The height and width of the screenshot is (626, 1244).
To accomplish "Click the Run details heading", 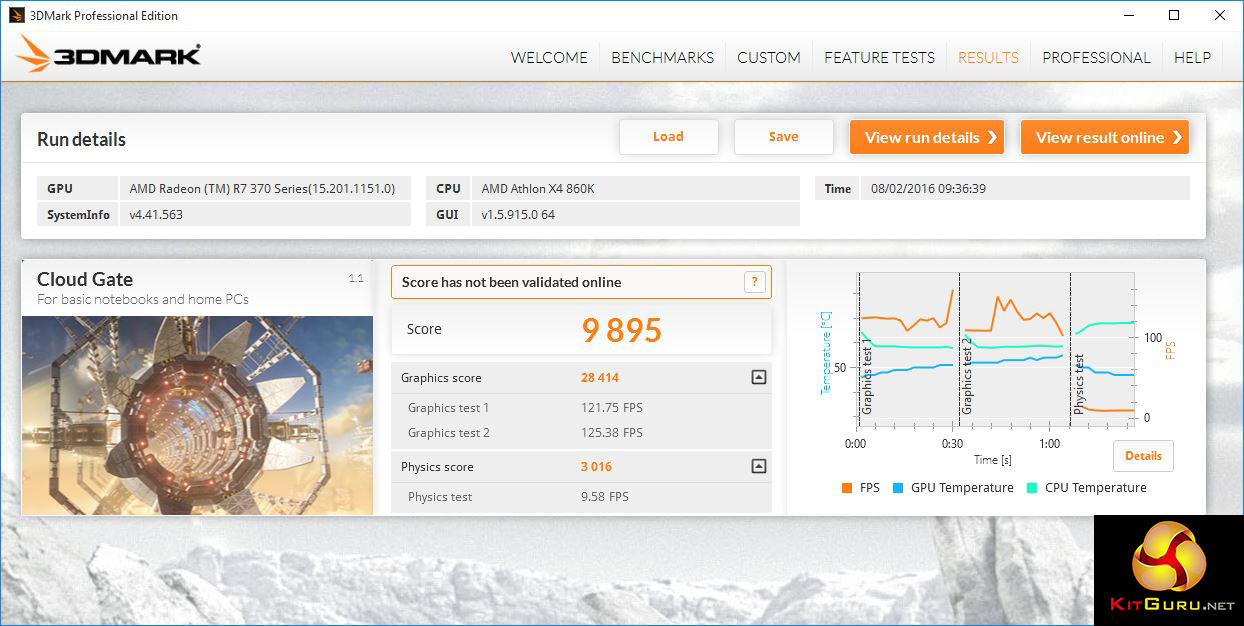I will coord(81,139).
